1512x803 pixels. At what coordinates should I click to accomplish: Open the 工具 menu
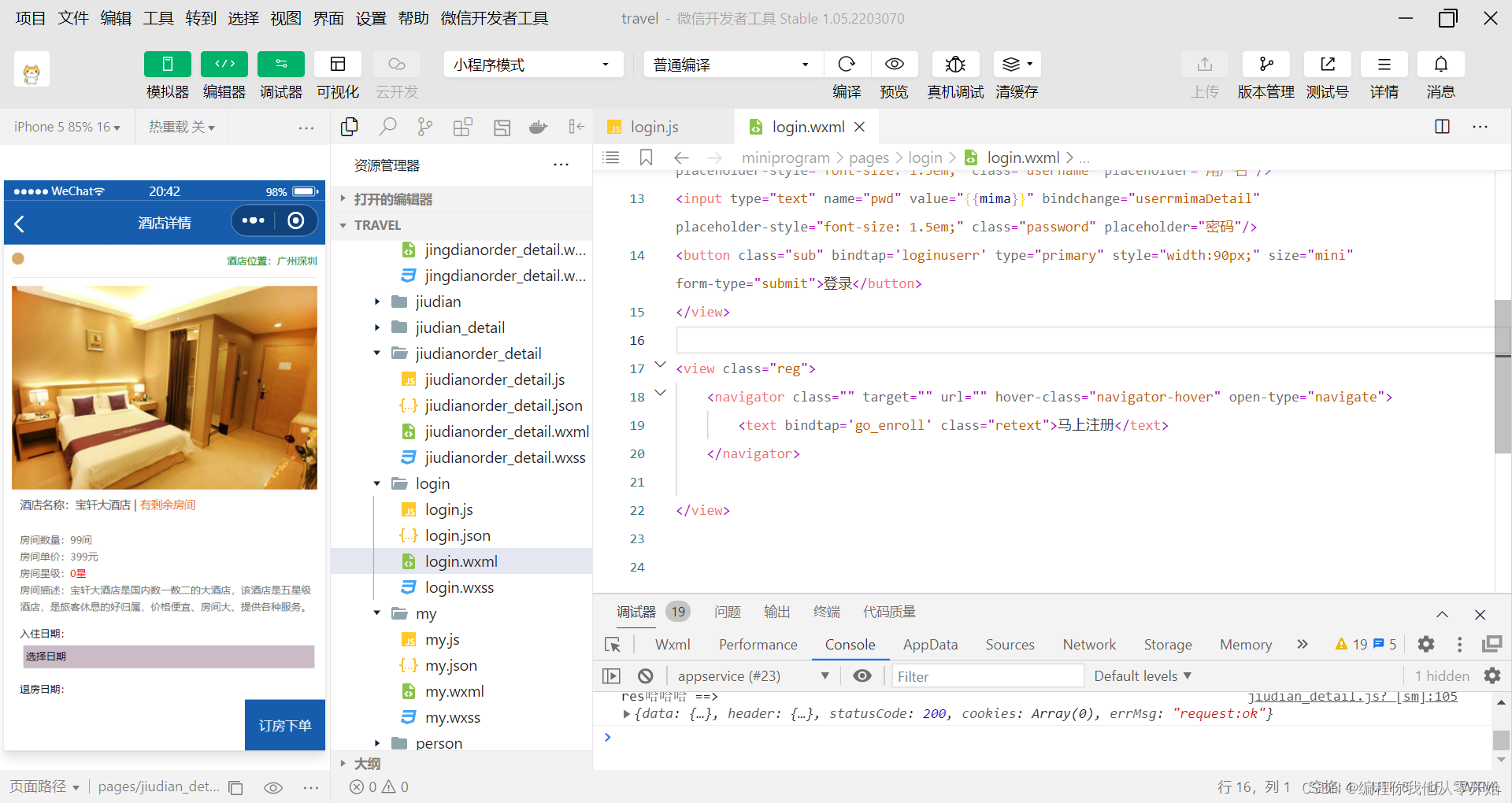pyautogui.click(x=158, y=18)
